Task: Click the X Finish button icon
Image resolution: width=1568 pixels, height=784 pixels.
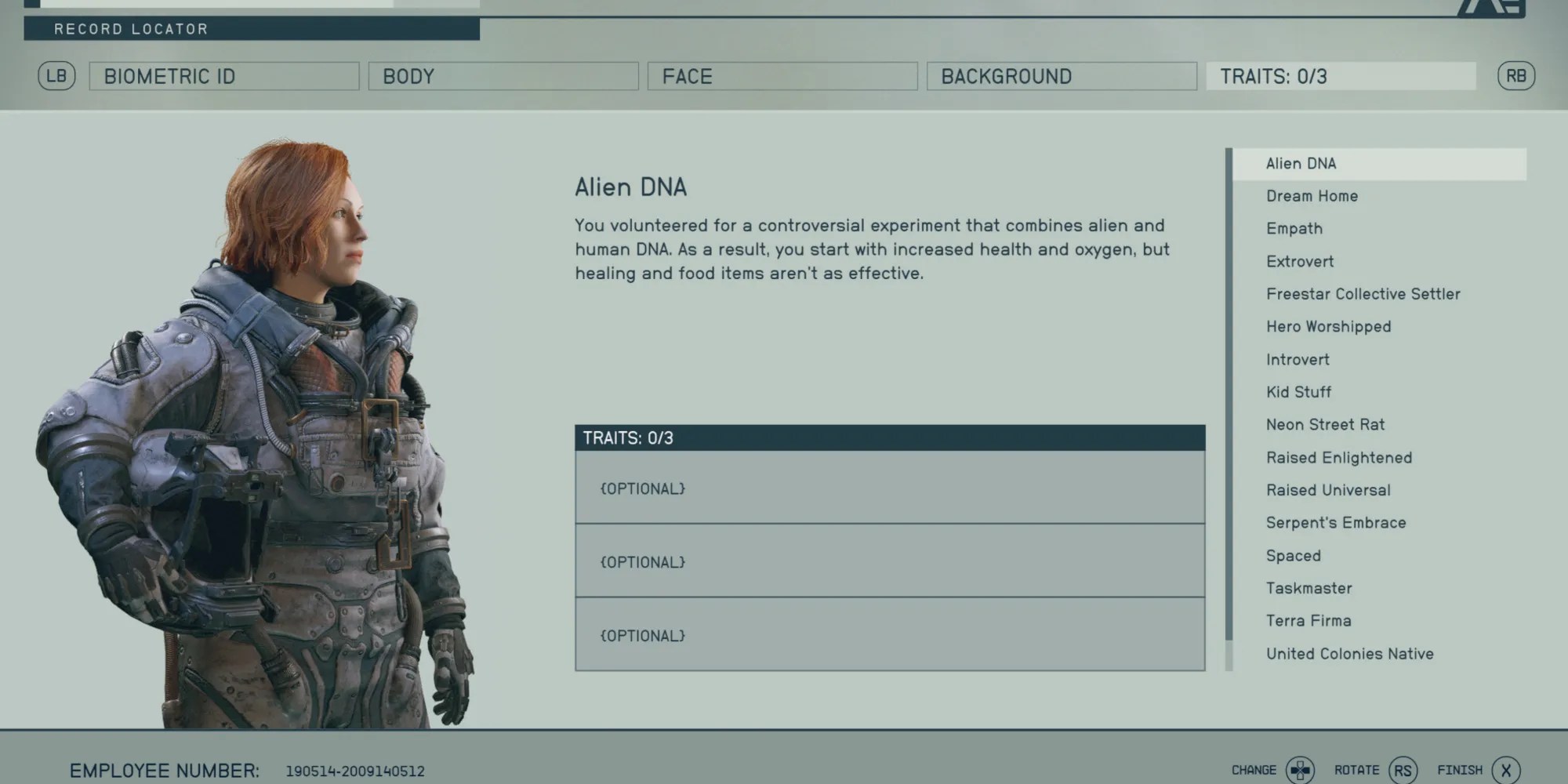Action: [1505, 770]
